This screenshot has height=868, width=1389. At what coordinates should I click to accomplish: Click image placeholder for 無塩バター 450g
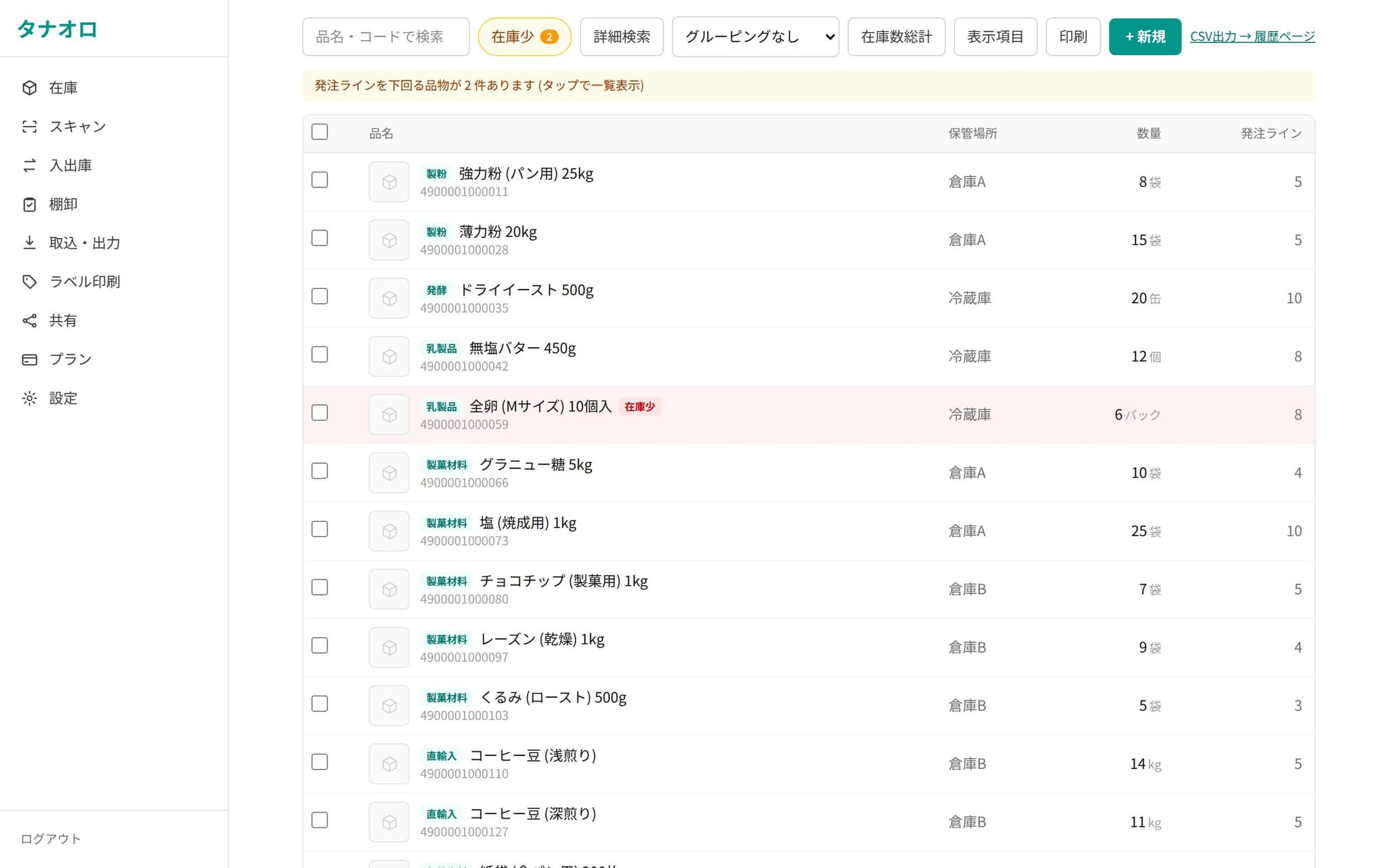click(389, 357)
